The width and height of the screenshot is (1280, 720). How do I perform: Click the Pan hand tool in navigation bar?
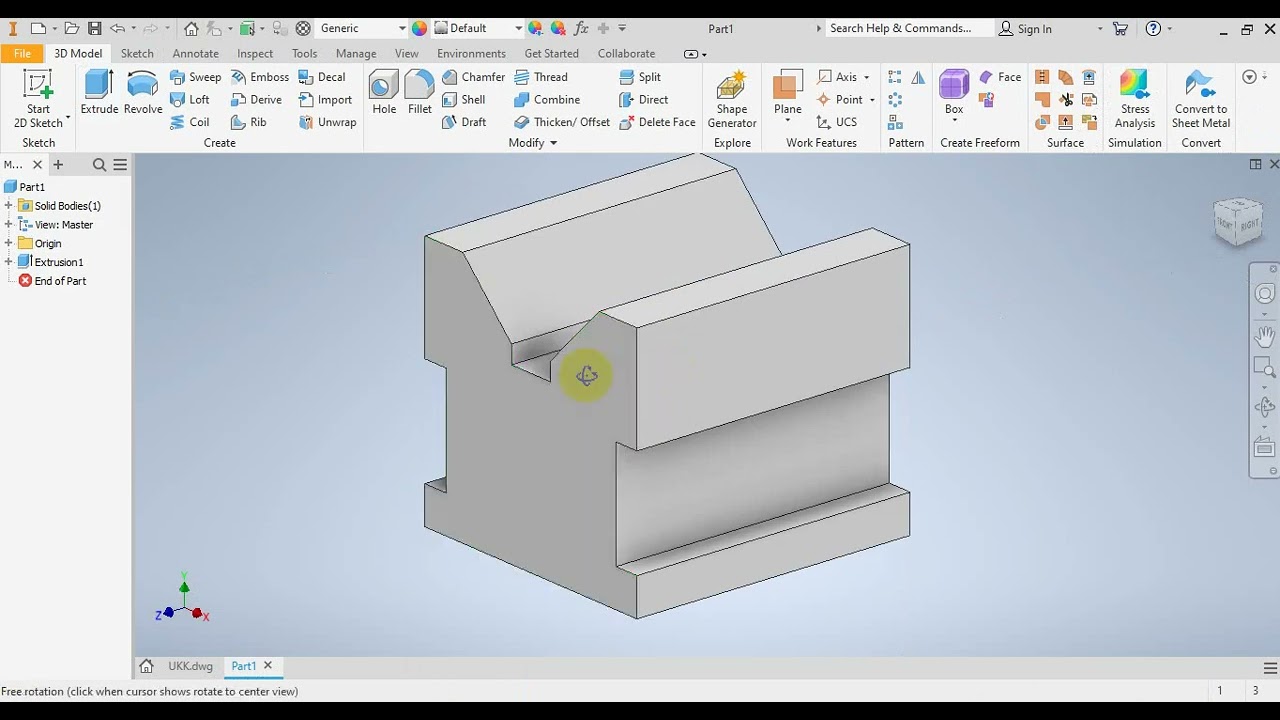(x=1265, y=336)
